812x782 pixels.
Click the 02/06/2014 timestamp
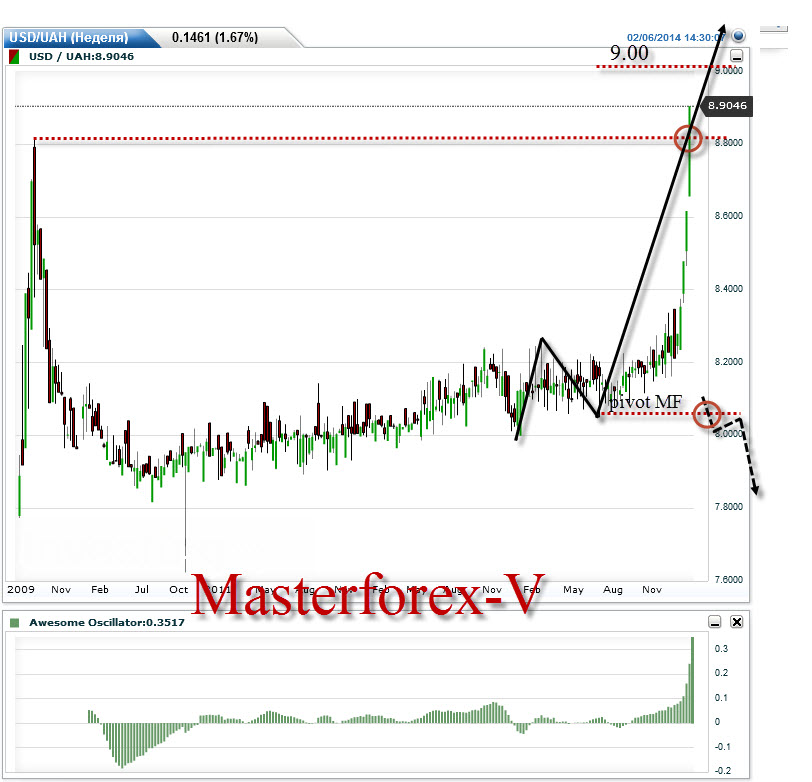point(675,37)
